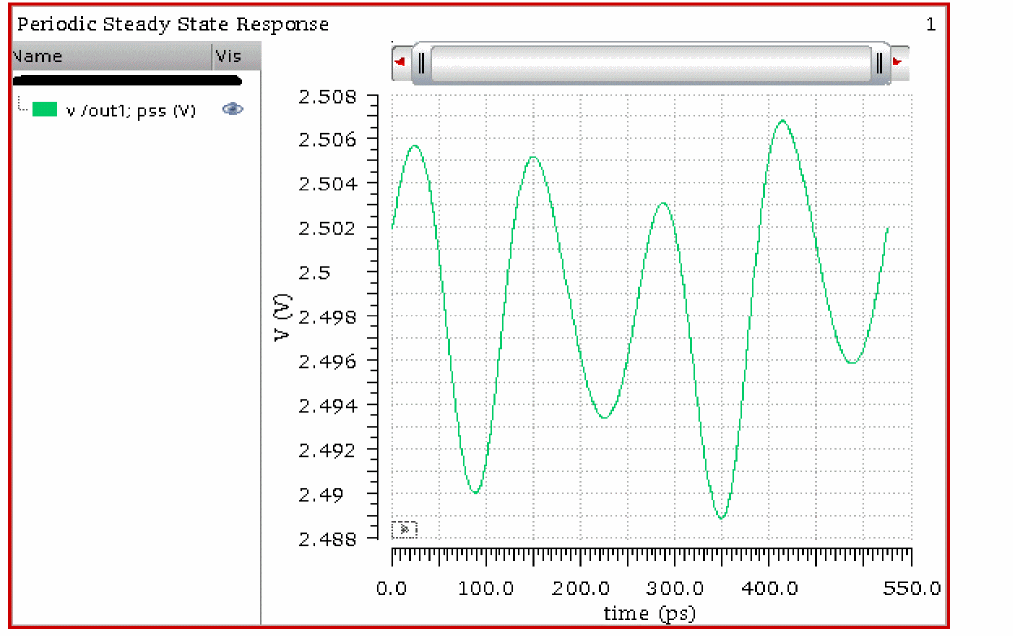1013x636 pixels.
Task: Click the Vis column header
Action: [x=228, y=57]
